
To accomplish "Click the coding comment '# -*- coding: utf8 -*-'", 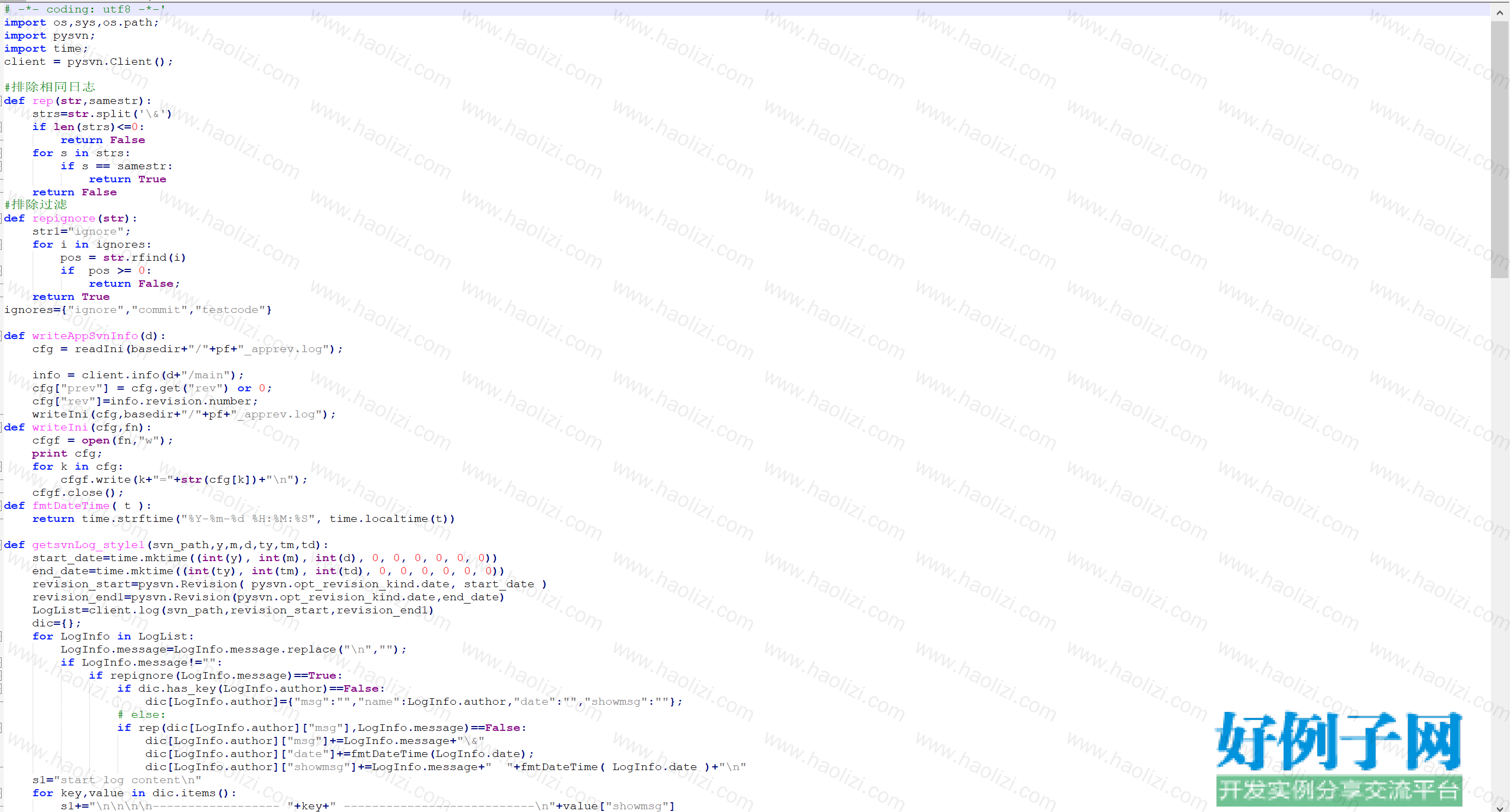I will coord(84,9).
